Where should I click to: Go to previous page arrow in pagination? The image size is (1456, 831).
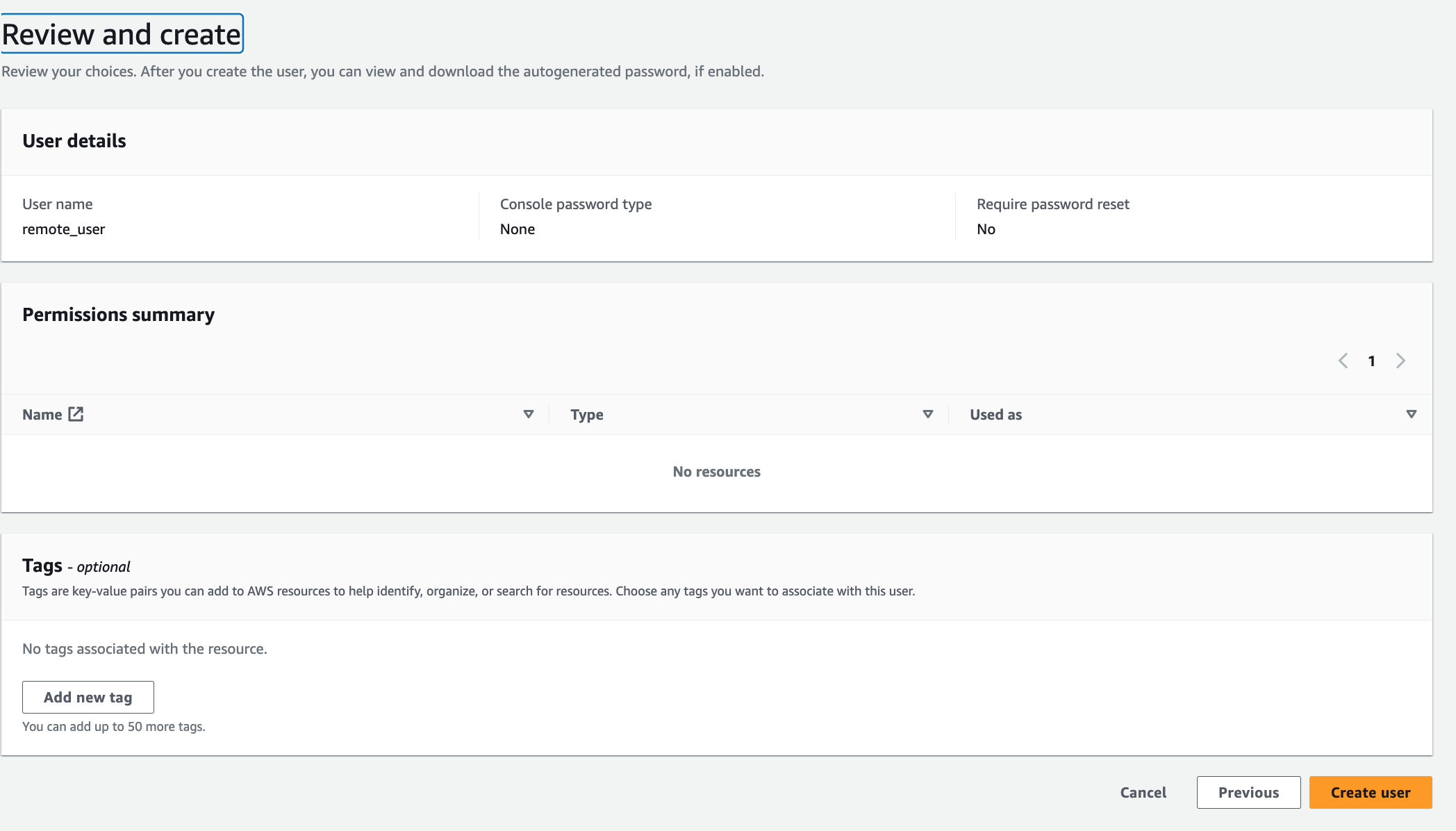(1343, 361)
